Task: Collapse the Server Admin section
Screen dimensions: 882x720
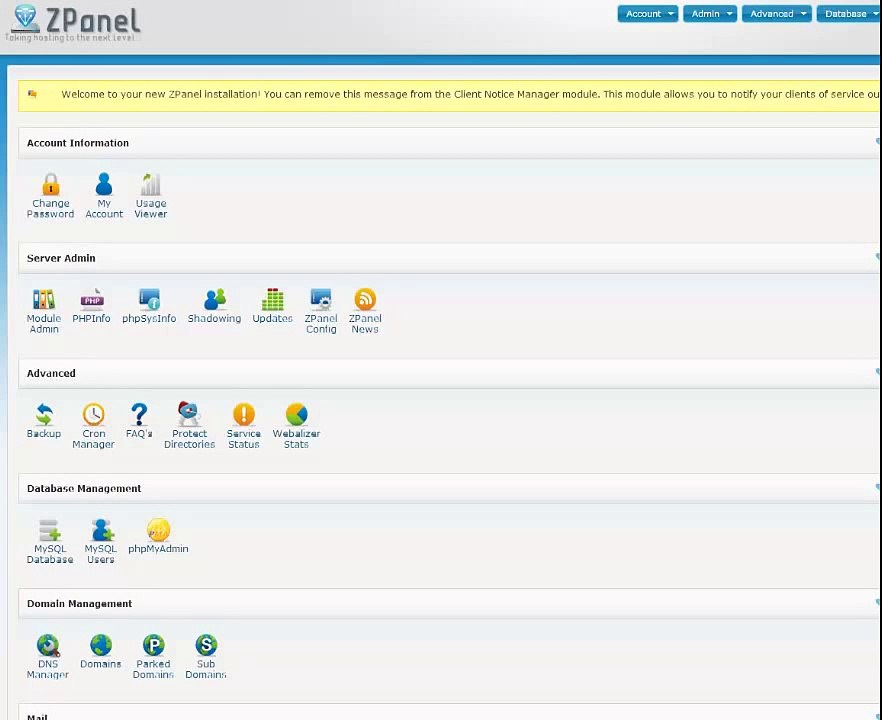Action: (878, 256)
